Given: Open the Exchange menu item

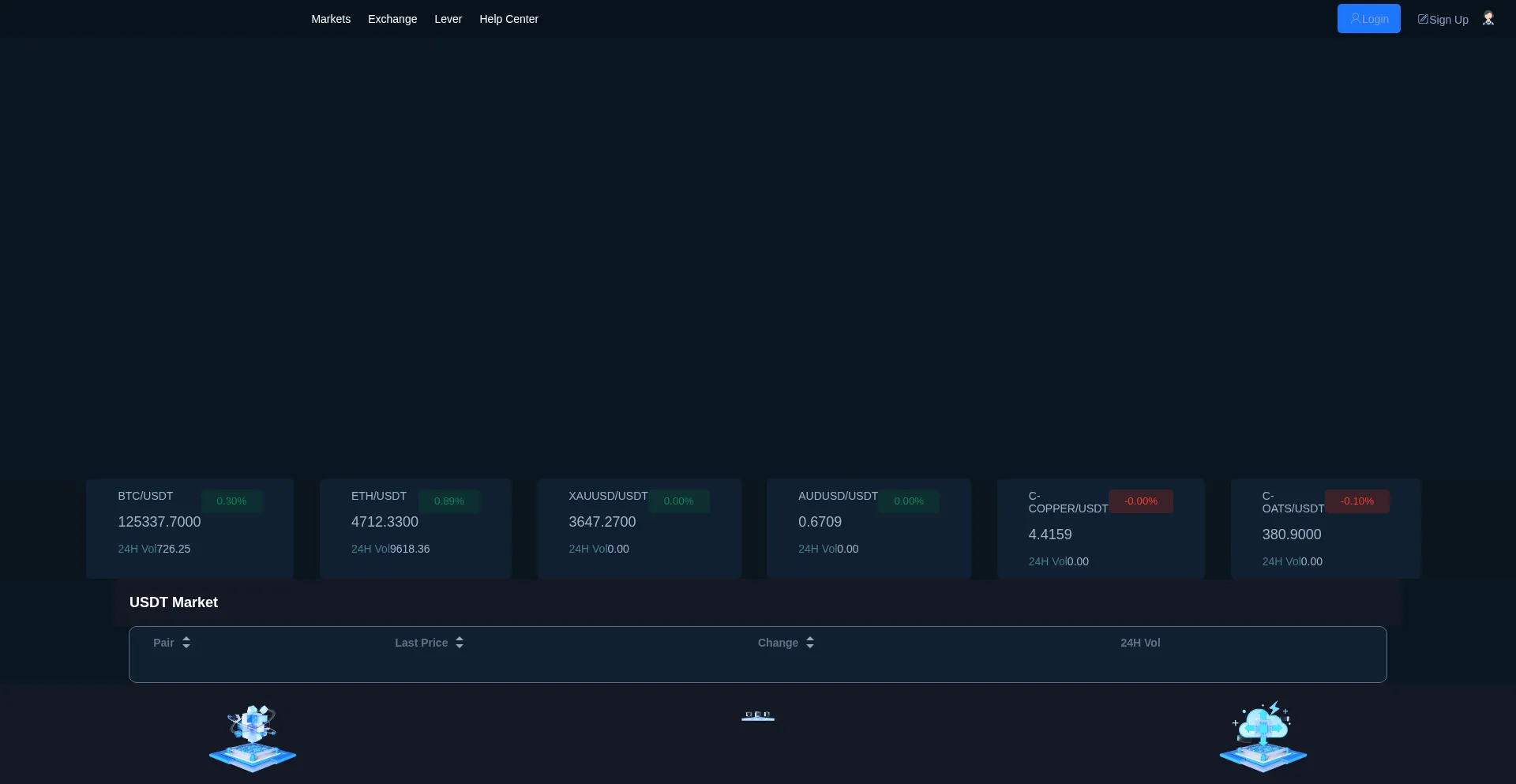Looking at the screenshot, I should pos(392,19).
